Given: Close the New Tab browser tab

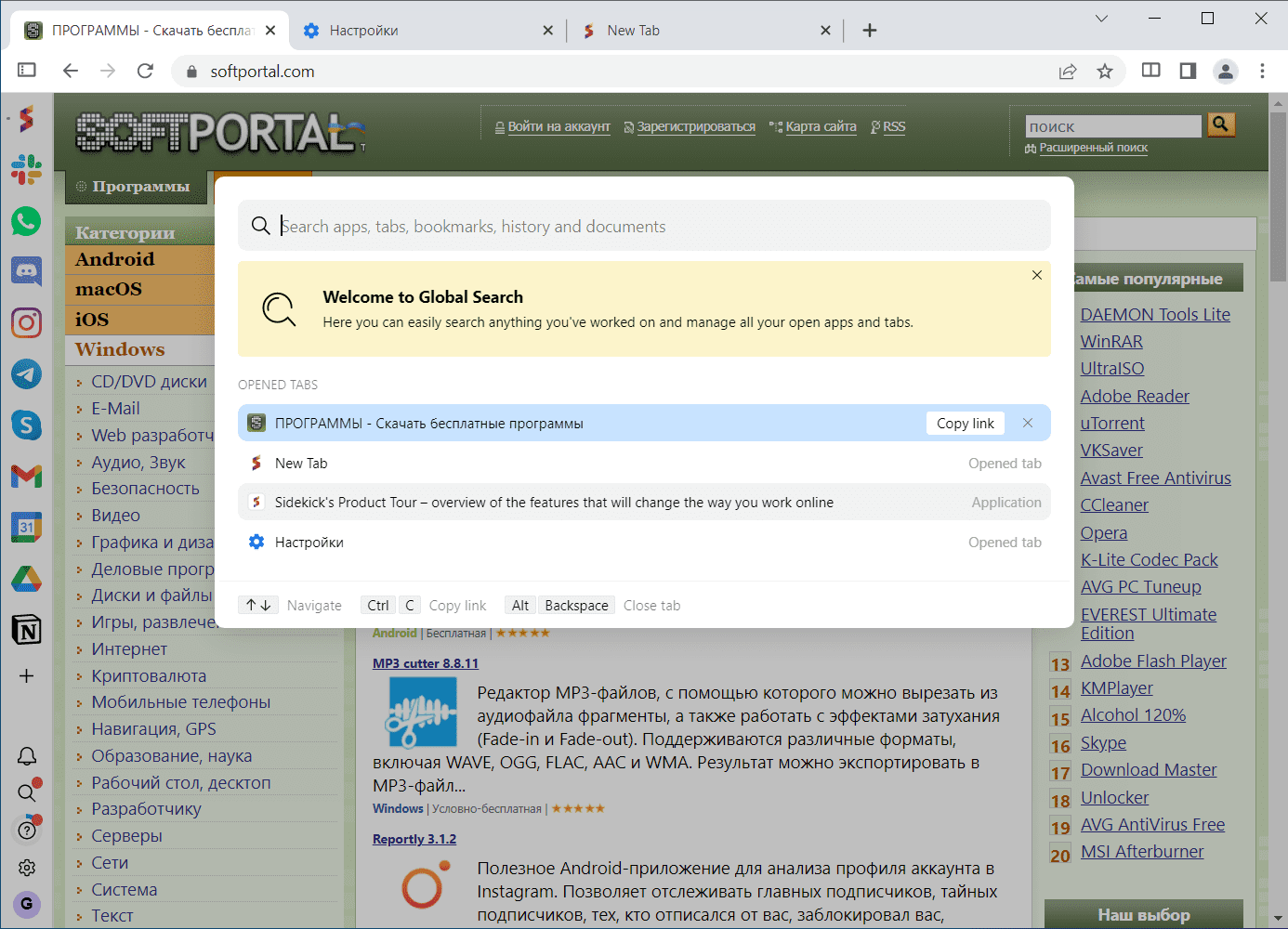Looking at the screenshot, I should pos(825,31).
